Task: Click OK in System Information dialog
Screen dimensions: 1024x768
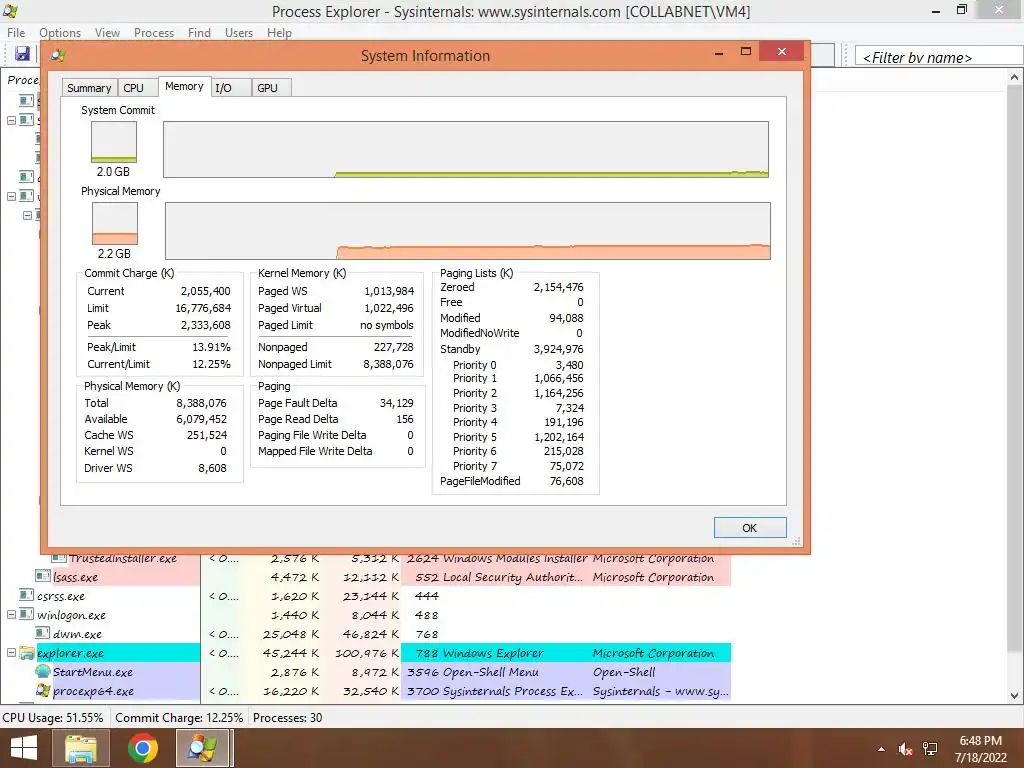Action: point(749,528)
